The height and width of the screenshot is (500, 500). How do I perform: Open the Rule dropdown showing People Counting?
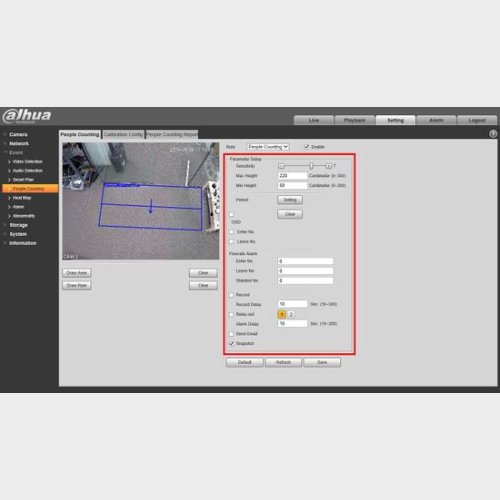268,147
